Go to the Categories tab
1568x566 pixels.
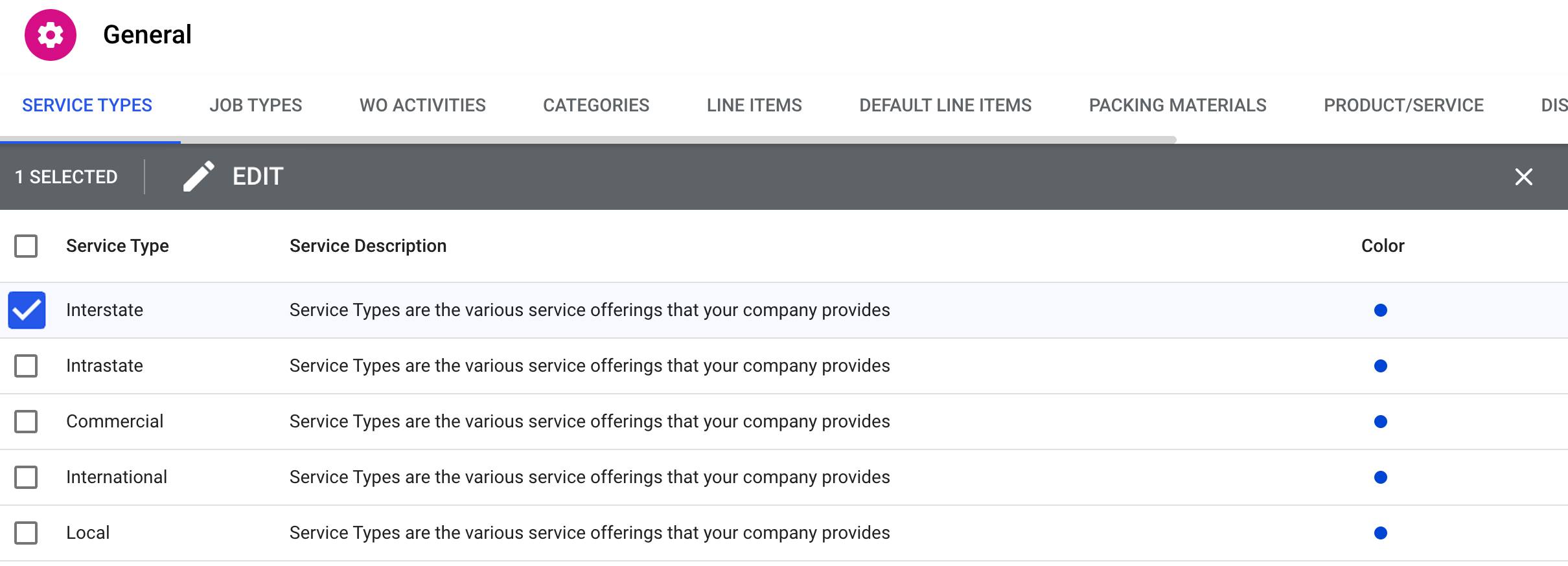point(595,106)
